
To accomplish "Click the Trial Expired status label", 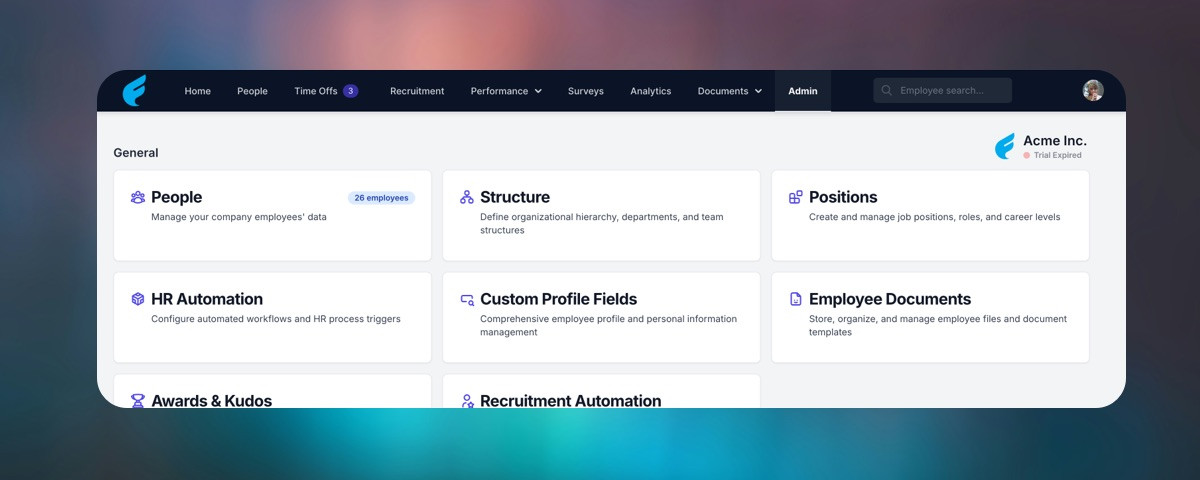I will tap(1057, 155).
